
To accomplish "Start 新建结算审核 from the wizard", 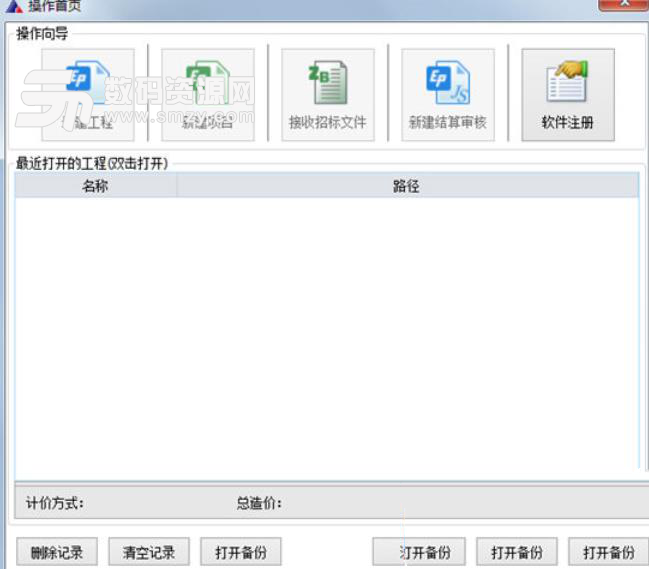I will click(x=448, y=95).
